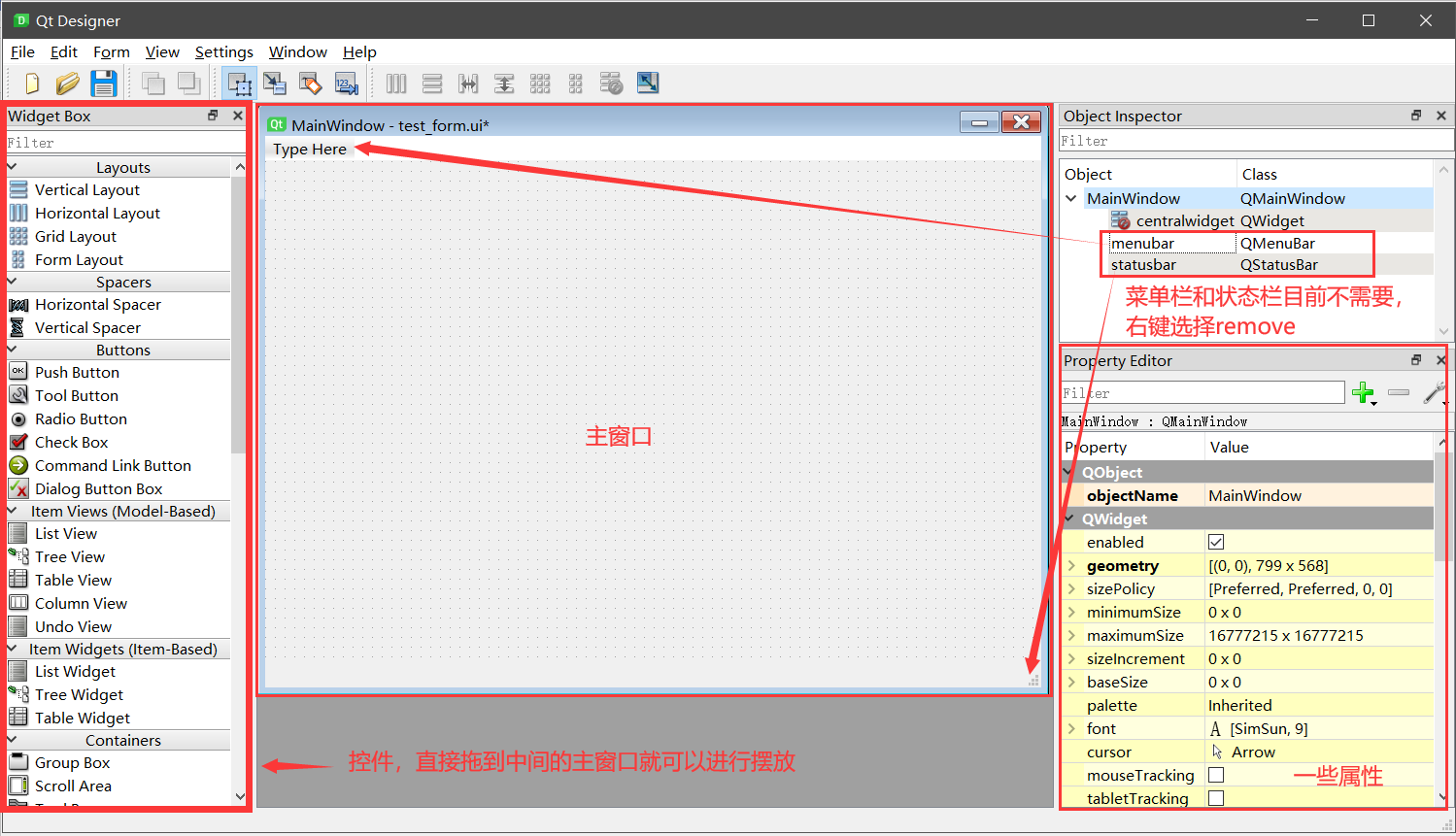Image resolution: width=1456 pixels, height=836 pixels.
Task: Select the Edit Tab Order mode icon
Action: [x=347, y=84]
